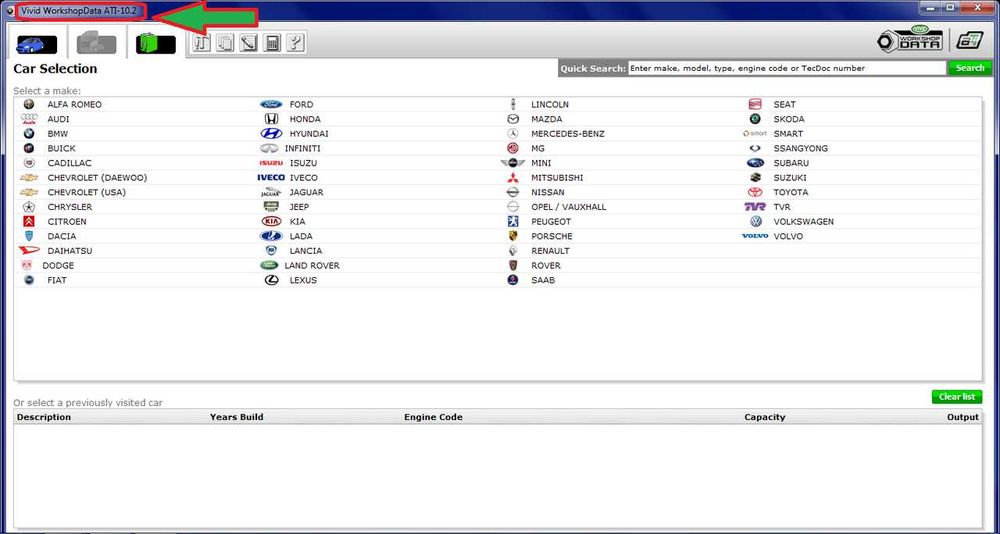Choose BUICK from the make list
This screenshot has height=534, width=1000.
click(61, 148)
